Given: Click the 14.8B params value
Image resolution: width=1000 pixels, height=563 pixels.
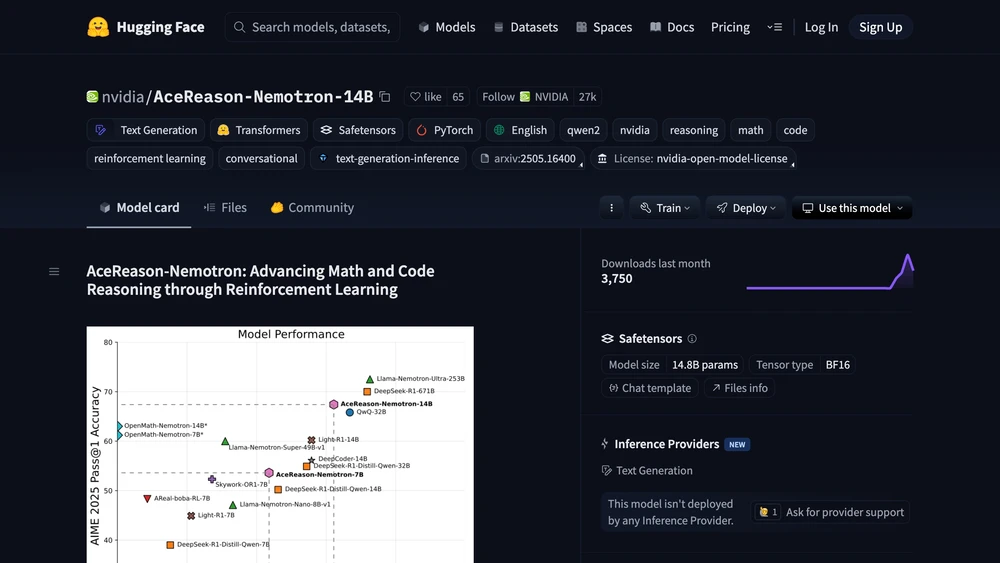Looking at the screenshot, I should (705, 365).
